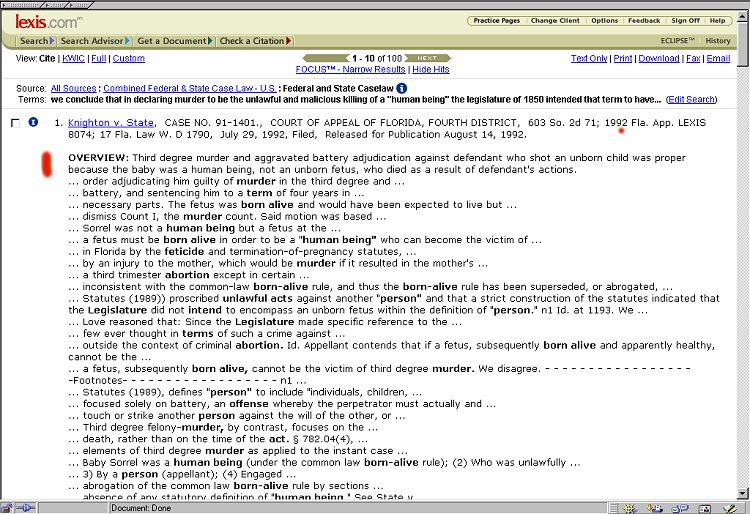Open Help from the top bar
This screenshot has width=750, height=514.
[x=717, y=21]
